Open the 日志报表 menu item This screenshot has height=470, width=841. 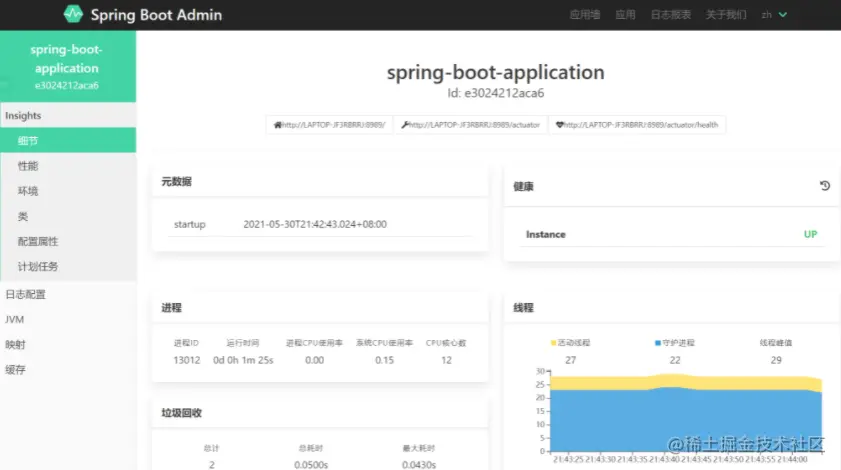point(670,15)
